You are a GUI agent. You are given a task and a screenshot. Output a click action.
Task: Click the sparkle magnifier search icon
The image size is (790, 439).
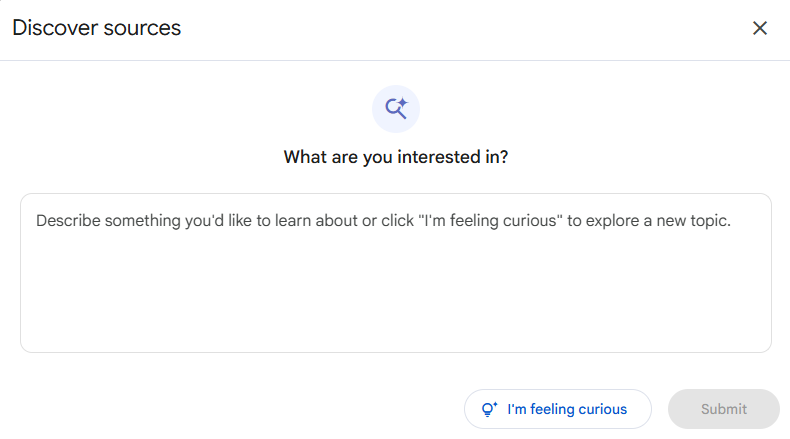[396, 108]
